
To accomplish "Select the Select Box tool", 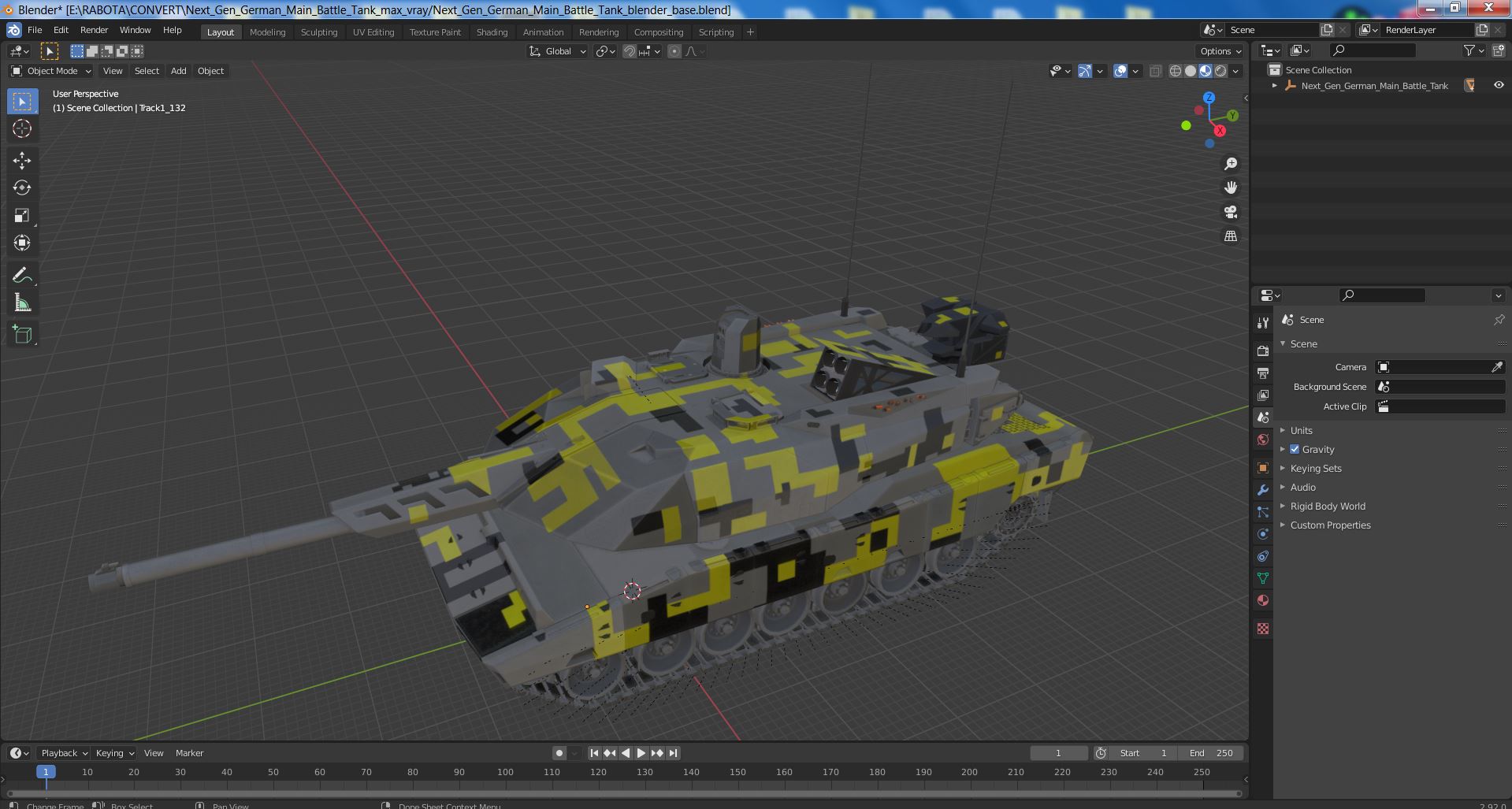I will [22, 102].
